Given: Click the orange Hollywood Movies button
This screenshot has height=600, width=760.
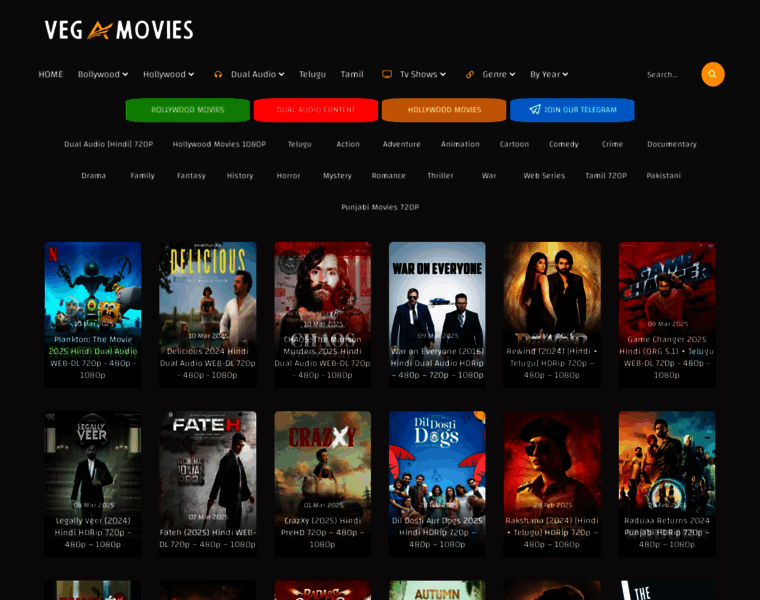Looking at the screenshot, I should pos(444,110).
